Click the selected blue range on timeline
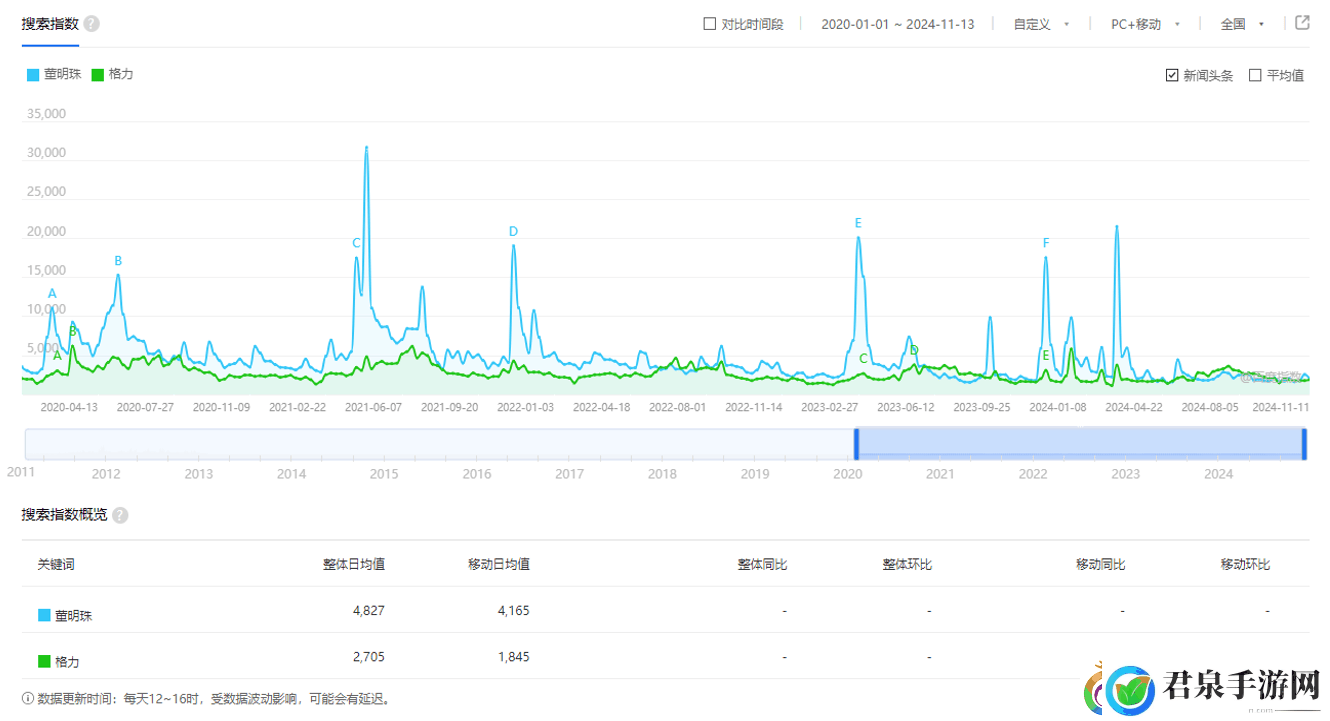The height and width of the screenshot is (721, 1330). (1080, 444)
